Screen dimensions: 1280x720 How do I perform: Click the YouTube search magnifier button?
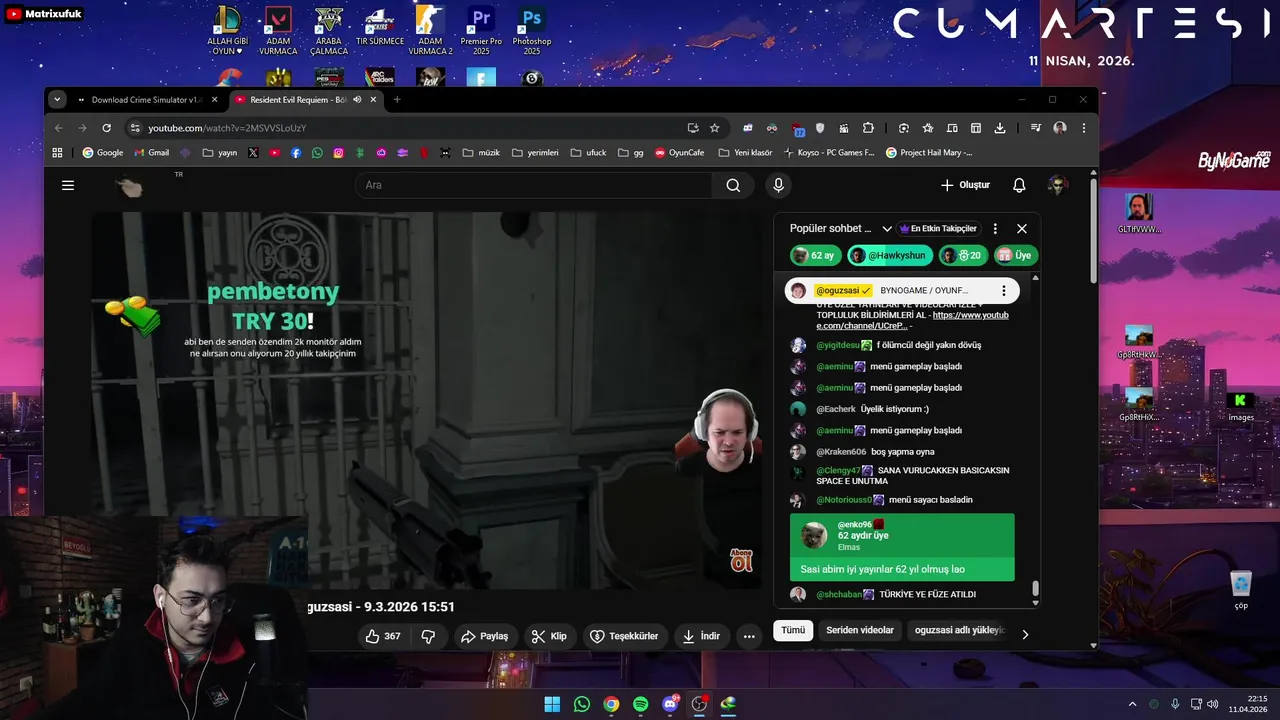click(733, 185)
